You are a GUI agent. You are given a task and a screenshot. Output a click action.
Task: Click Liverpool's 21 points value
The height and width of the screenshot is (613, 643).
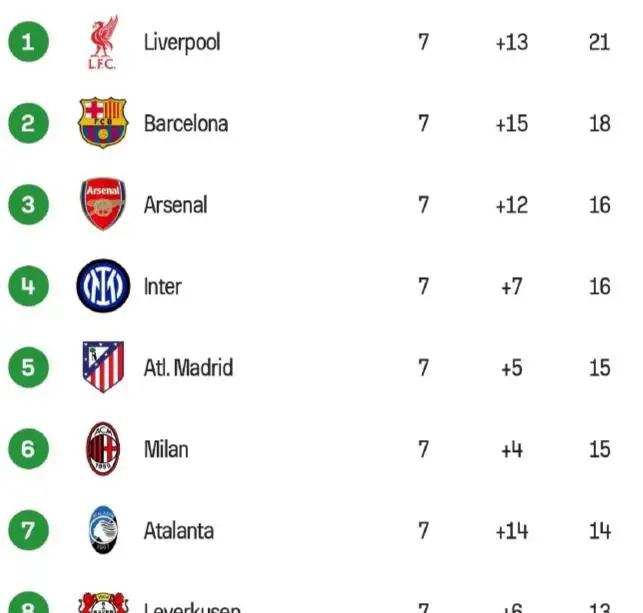coord(599,43)
